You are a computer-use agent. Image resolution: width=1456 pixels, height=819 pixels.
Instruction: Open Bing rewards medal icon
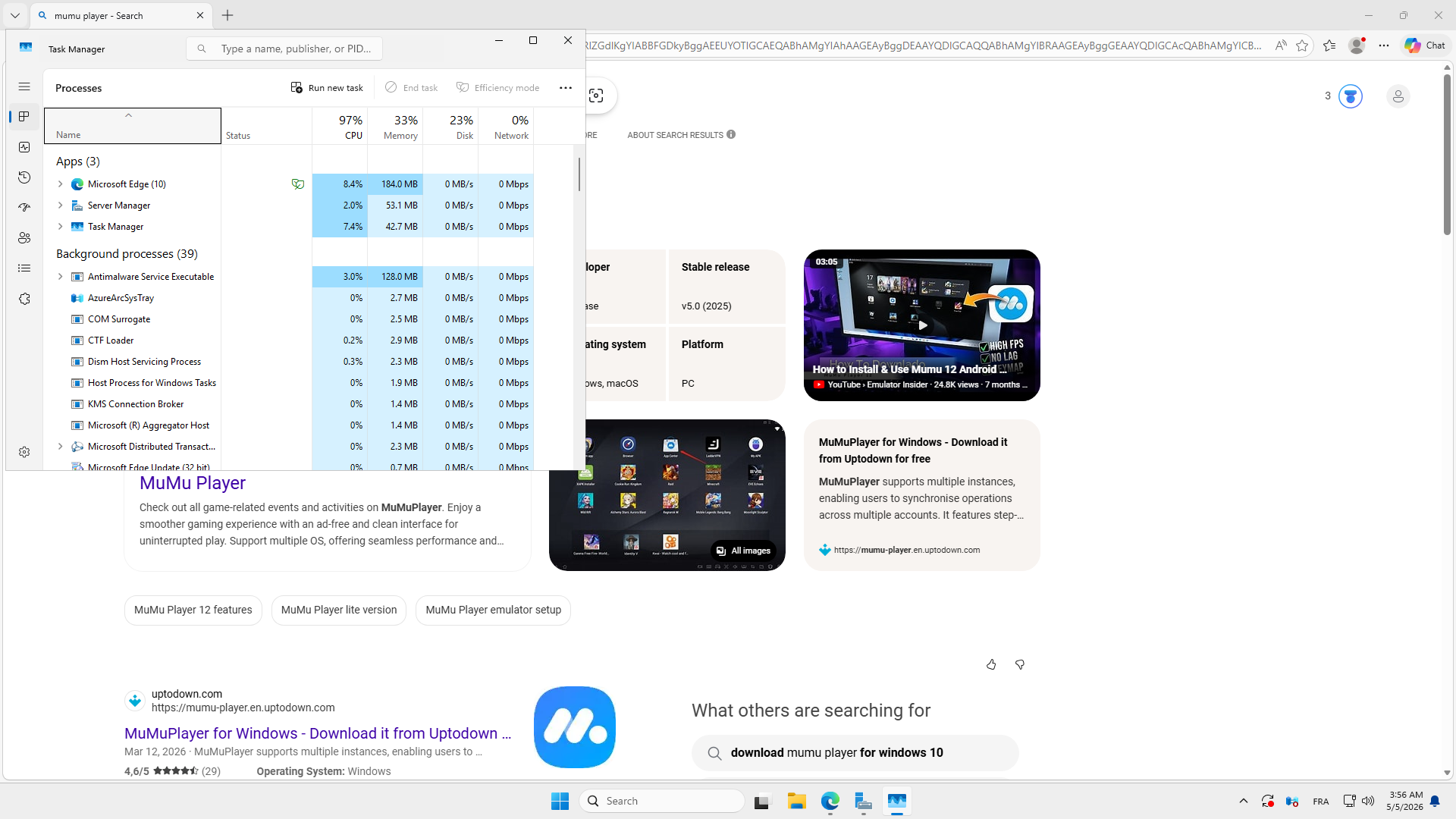(1350, 96)
